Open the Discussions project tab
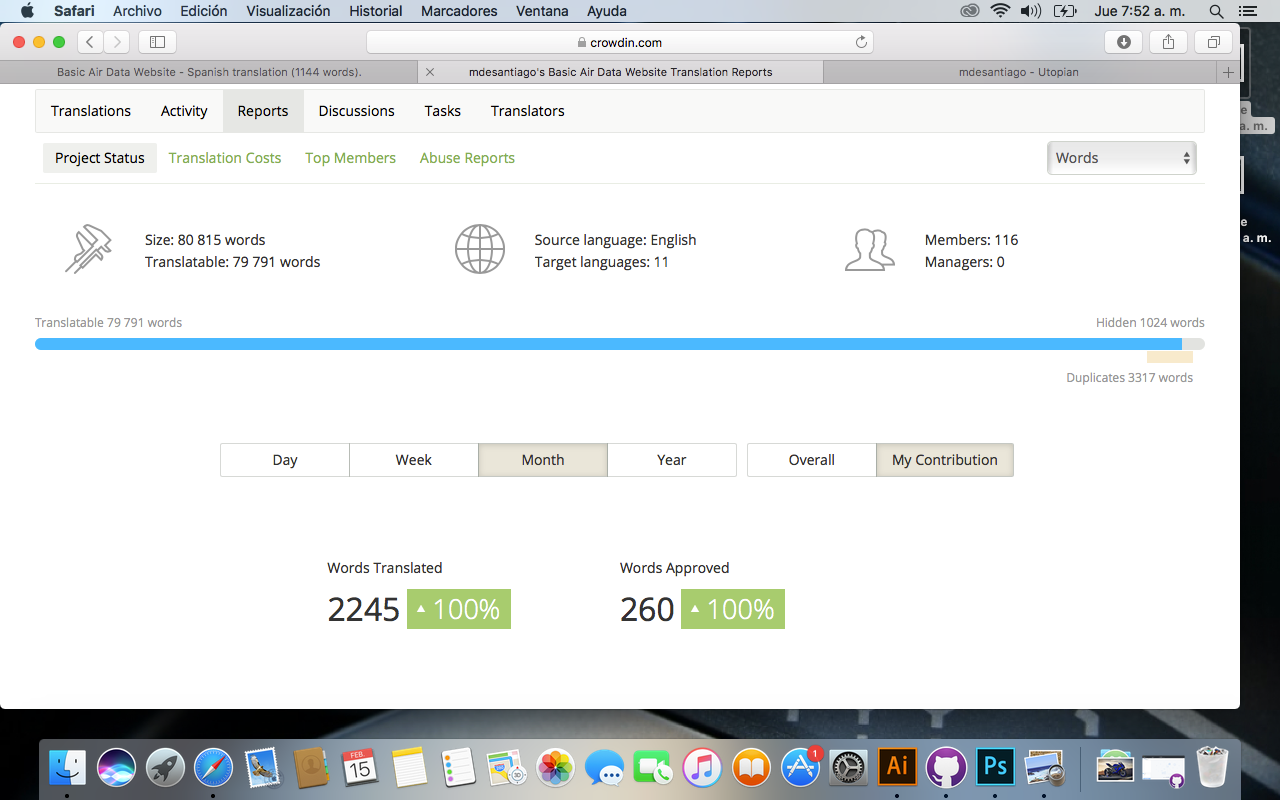This screenshot has height=800, width=1280. tap(356, 111)
